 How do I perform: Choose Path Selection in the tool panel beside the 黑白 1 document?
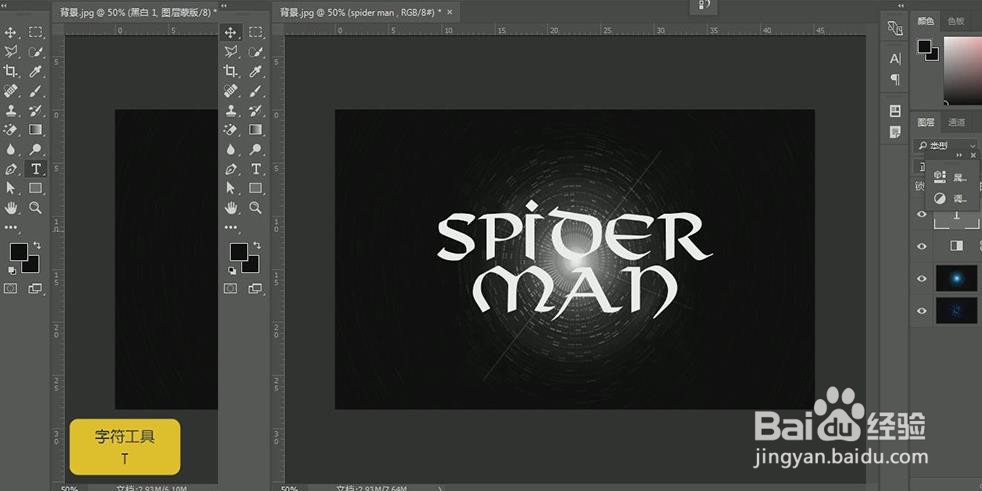point(11,188)
